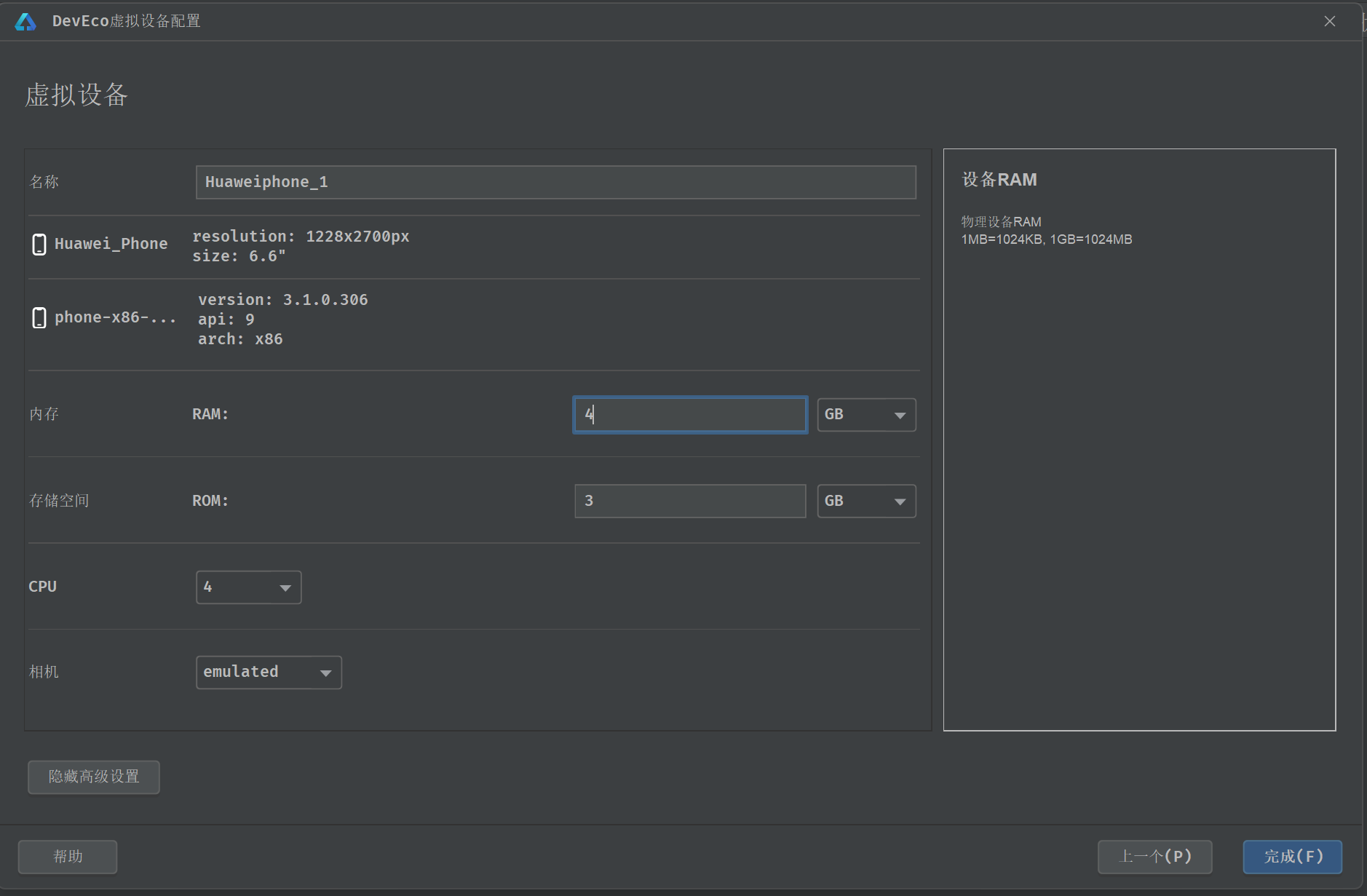Close the DevEco virtual device dialog
Viewport: 1367px width, 896px height.
tap(1329, 21)
